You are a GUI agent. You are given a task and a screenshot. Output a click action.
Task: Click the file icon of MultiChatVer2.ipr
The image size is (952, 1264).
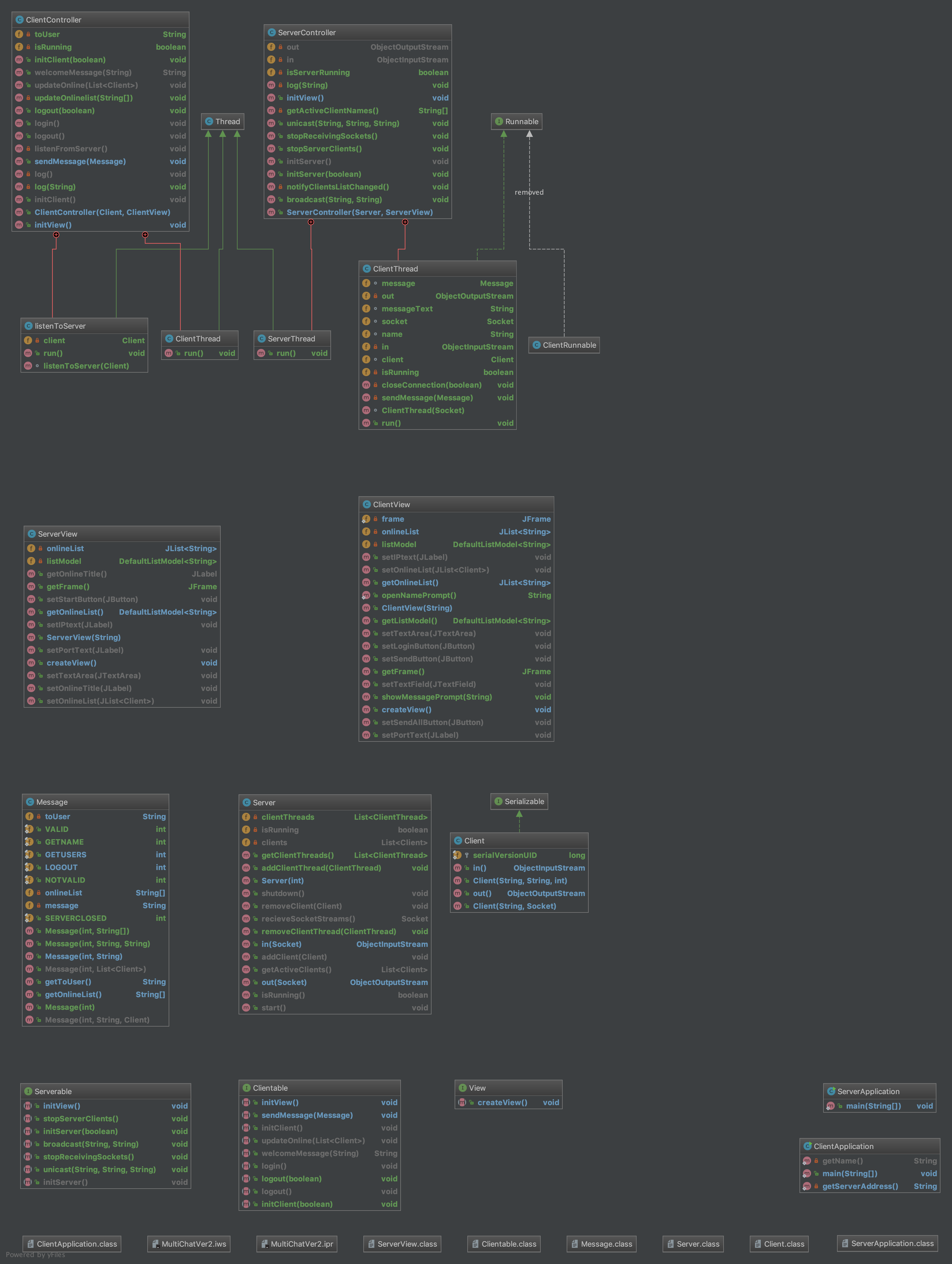(x=265, y=1244)
